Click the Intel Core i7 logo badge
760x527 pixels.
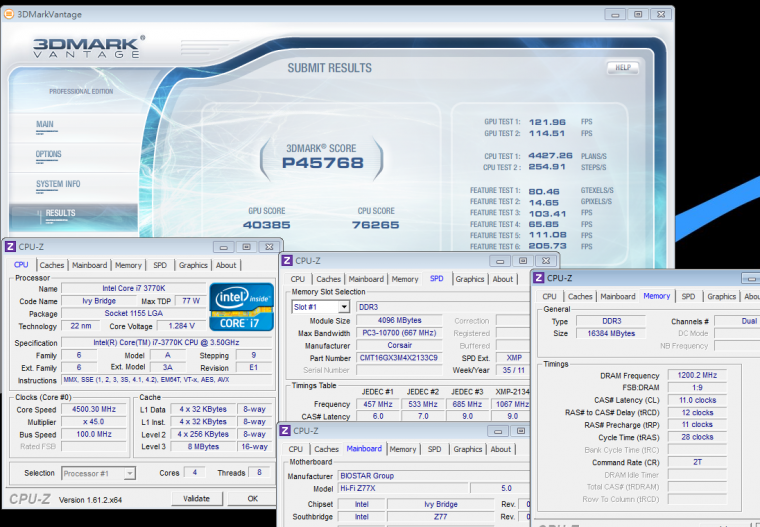tap(241, 308)
